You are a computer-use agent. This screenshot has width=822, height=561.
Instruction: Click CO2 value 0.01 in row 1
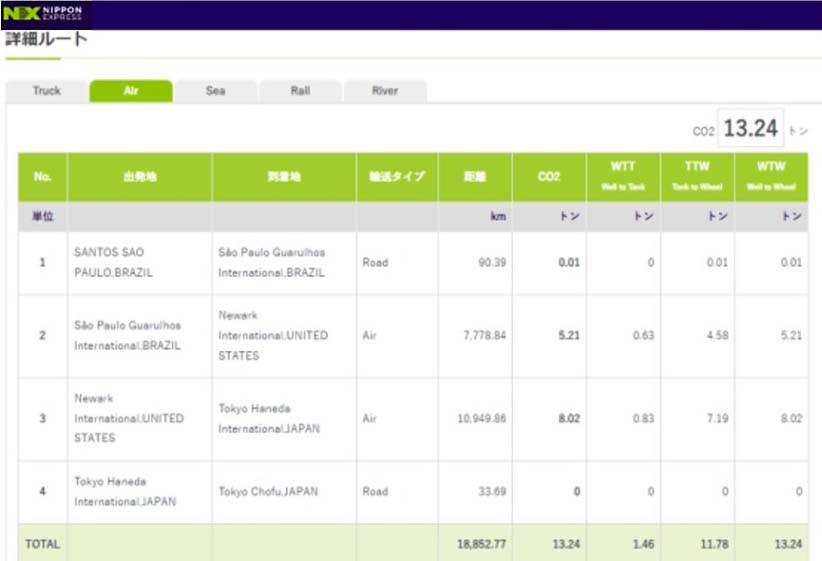tap(569, 263)
